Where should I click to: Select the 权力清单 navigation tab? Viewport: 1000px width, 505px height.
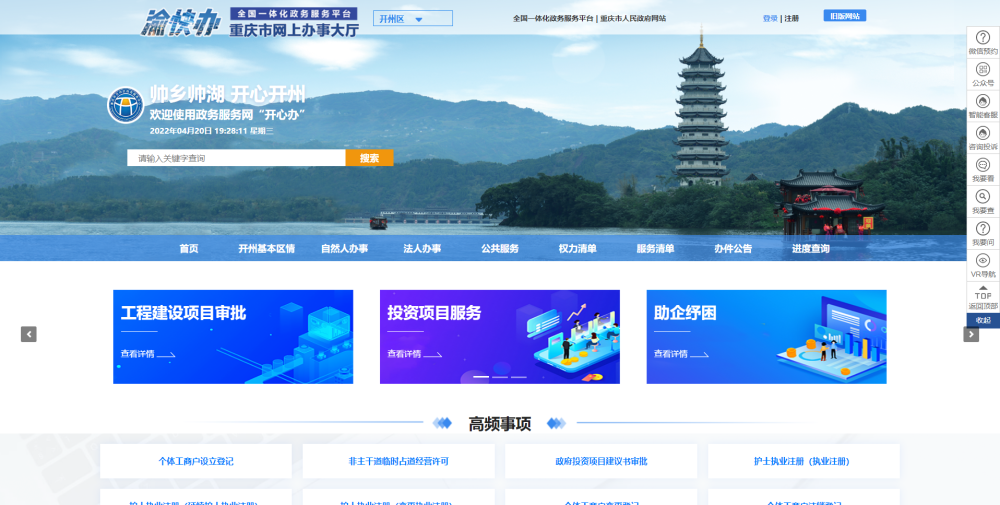577,249
